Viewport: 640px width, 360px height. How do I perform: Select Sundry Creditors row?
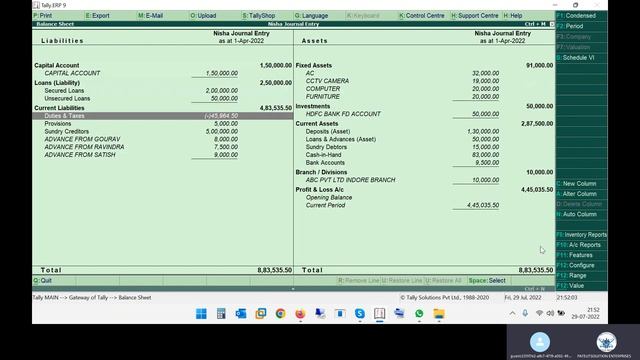pos(162,131)
